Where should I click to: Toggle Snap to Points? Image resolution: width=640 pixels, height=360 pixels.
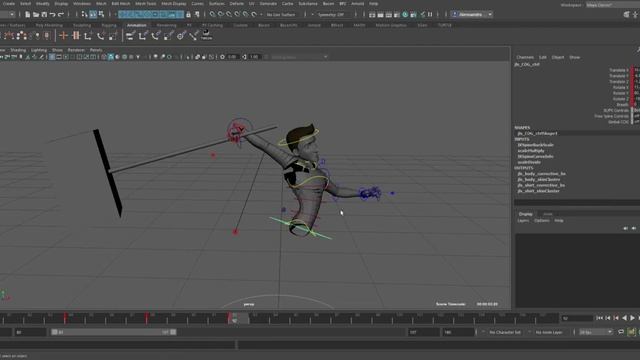tap(229, 14)
